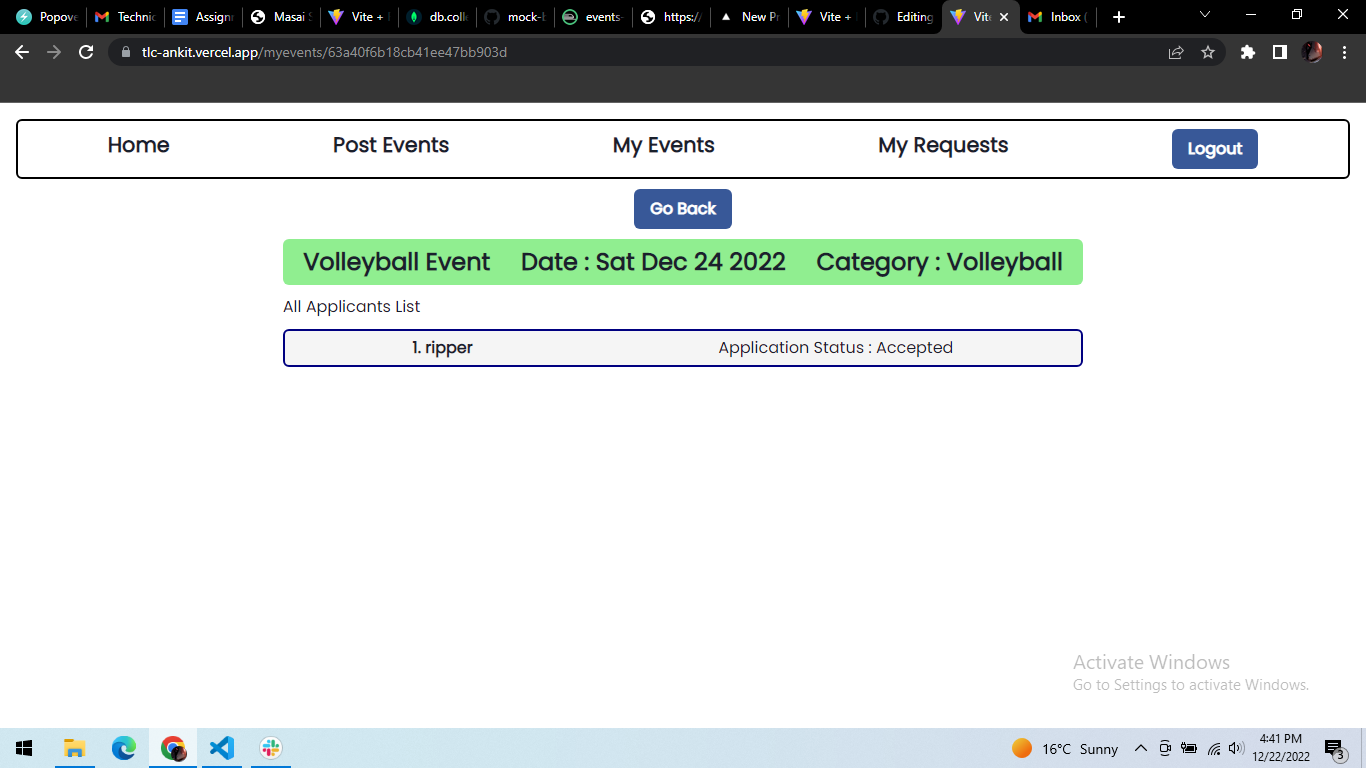Switch to the Inbox Gmail tab
Screen dimensions: 1366x768
[1057, 17]
